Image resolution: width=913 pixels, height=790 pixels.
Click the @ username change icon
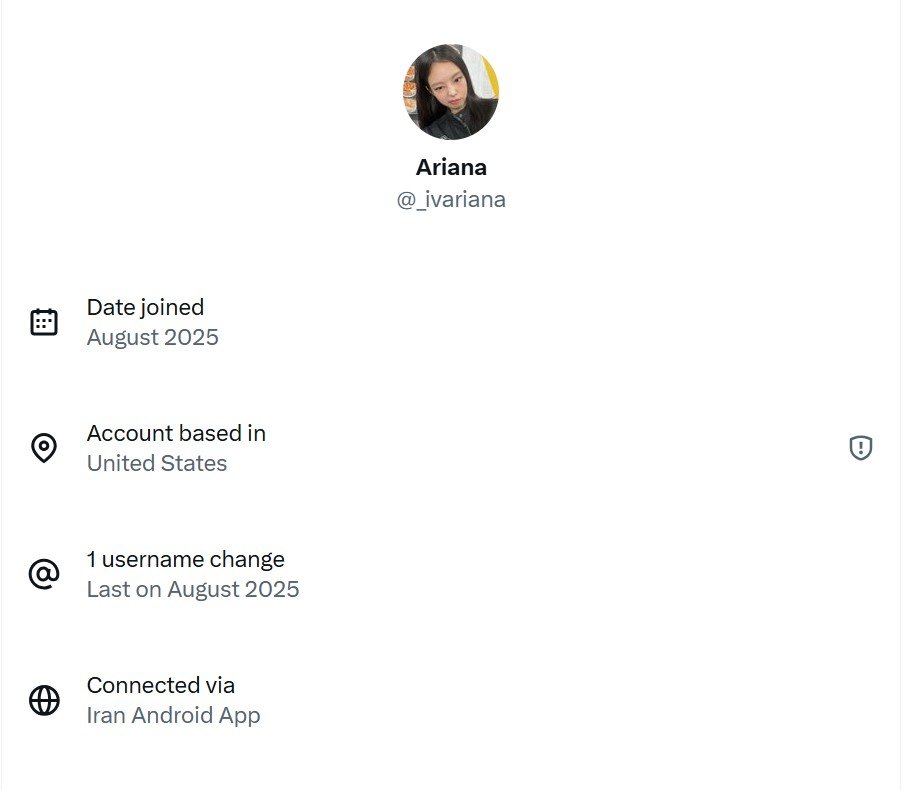coord(44,574)
